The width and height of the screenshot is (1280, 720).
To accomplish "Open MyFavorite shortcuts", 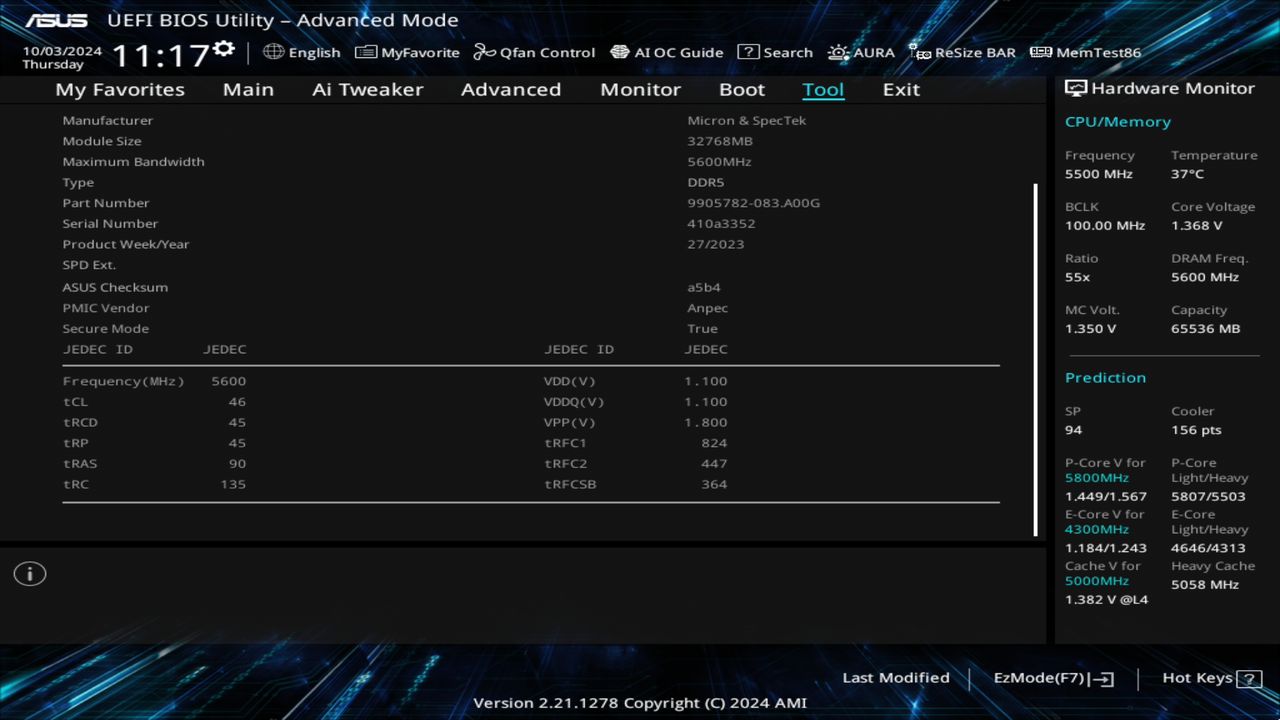I will tap(407, 52).
